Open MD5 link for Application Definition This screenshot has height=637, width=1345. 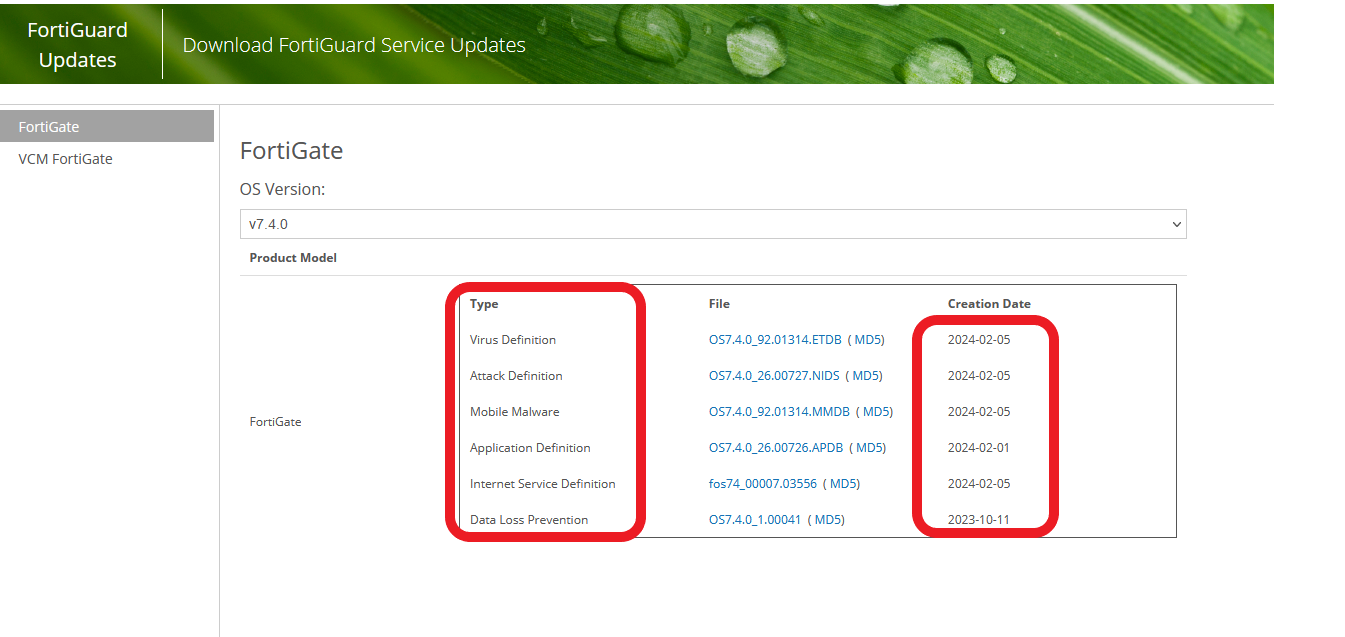870,448
